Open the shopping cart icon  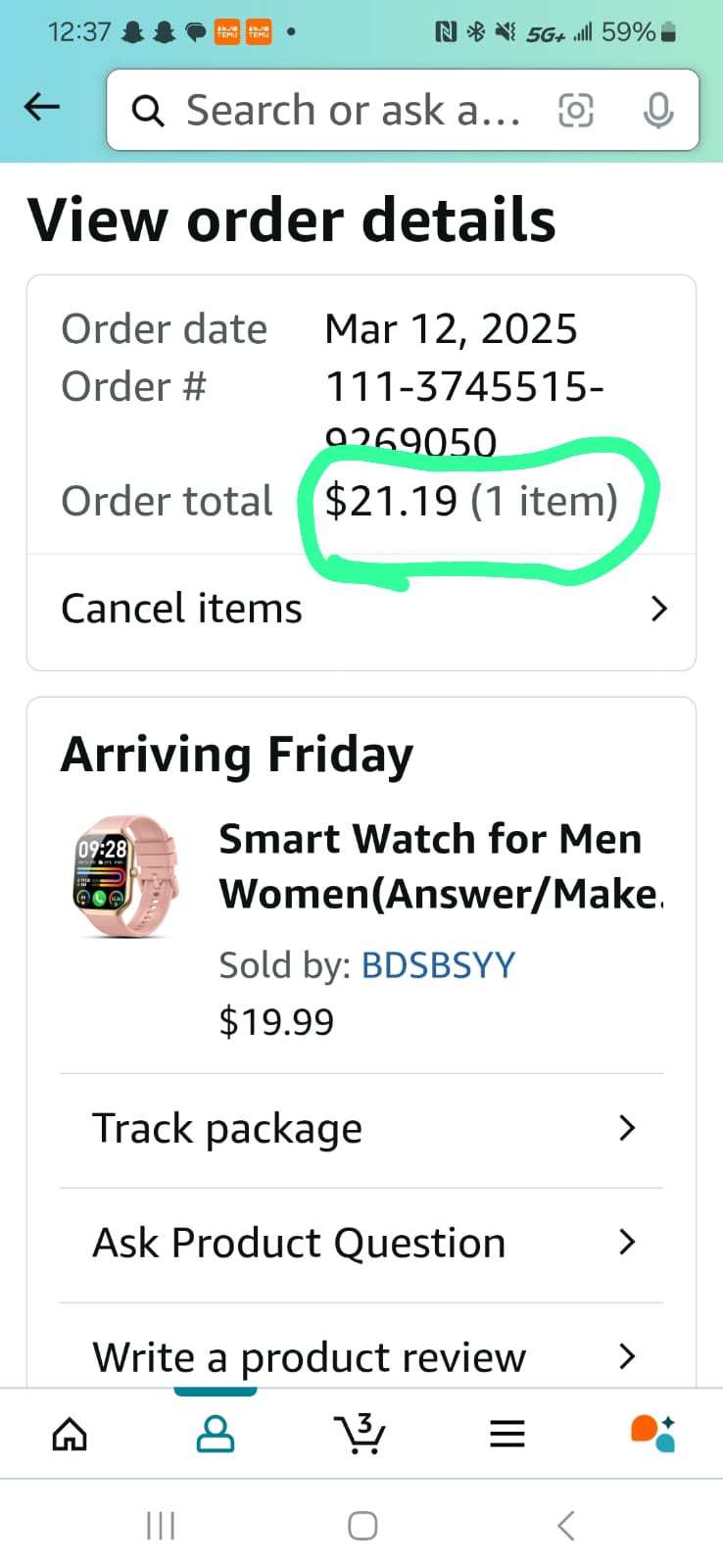(x=360, y=1434)
